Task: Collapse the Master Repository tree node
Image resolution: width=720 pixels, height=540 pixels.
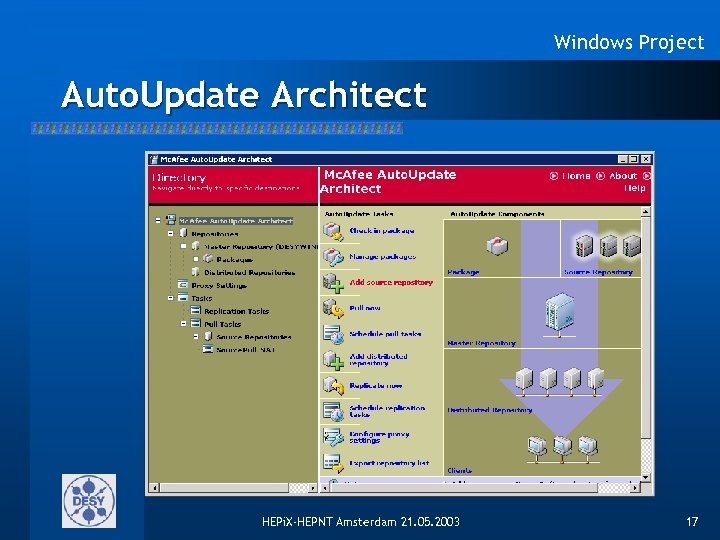Action: point(183,246)
